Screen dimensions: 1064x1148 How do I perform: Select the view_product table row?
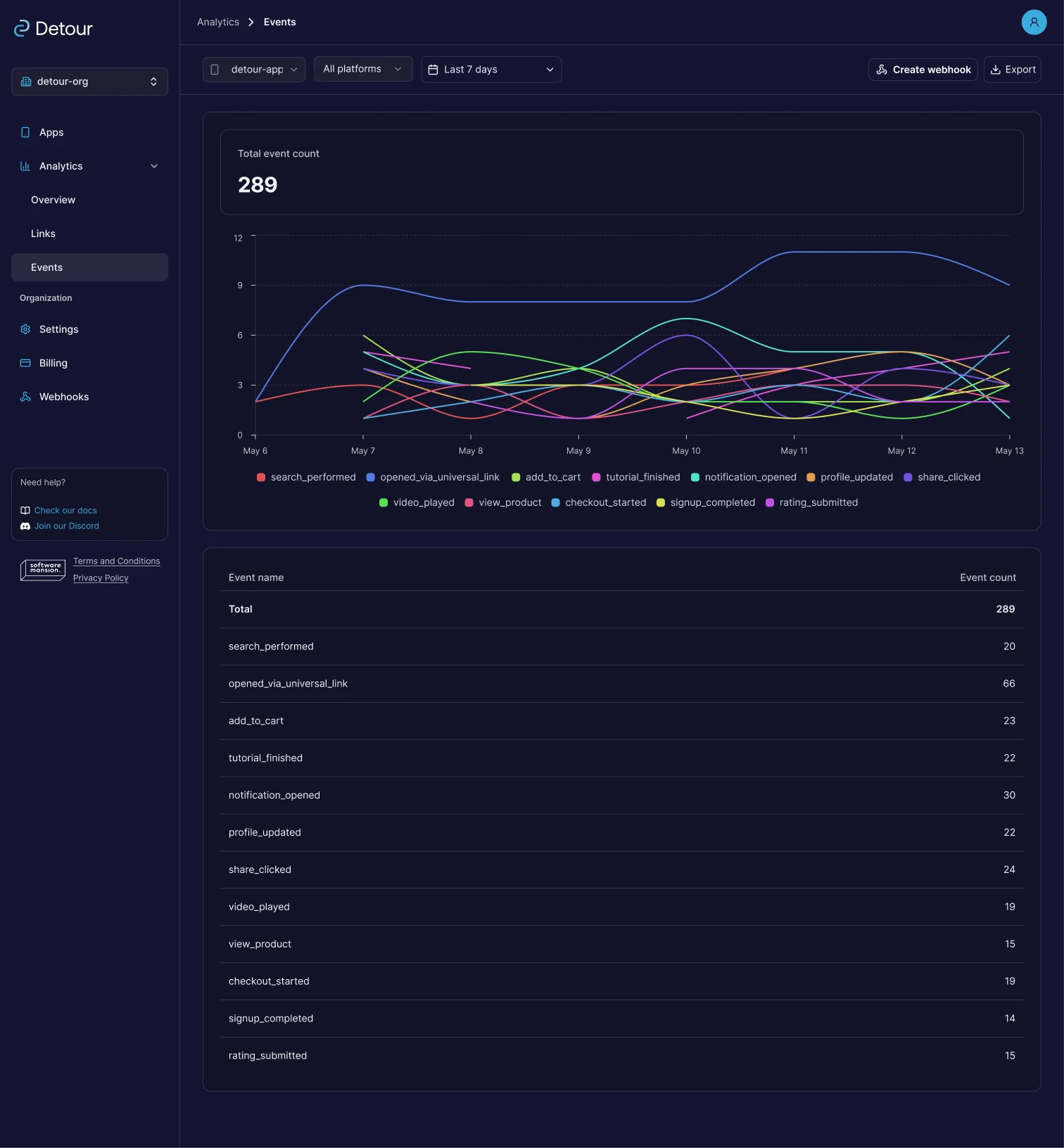tap(622, 945)
